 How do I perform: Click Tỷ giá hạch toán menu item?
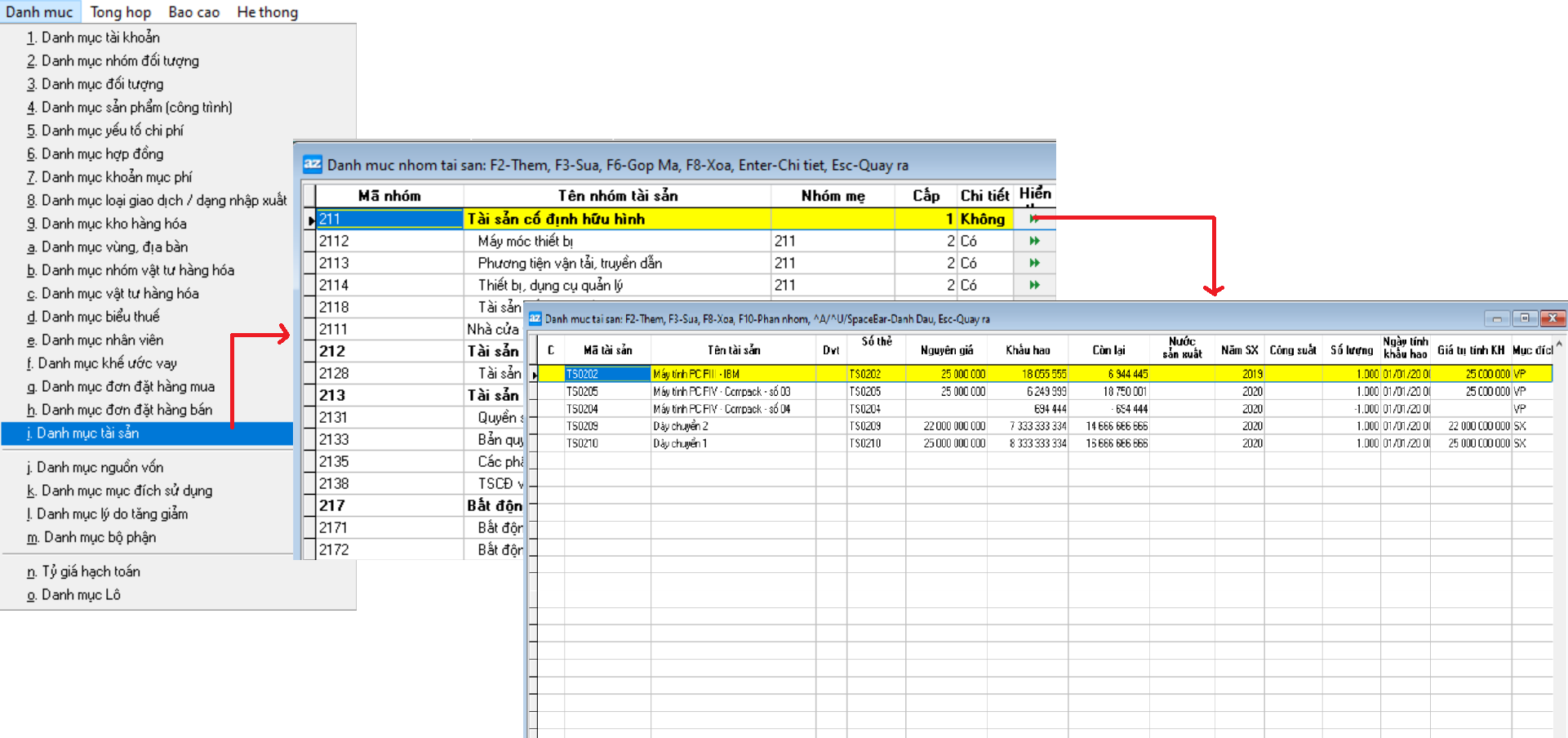[91, 571]
